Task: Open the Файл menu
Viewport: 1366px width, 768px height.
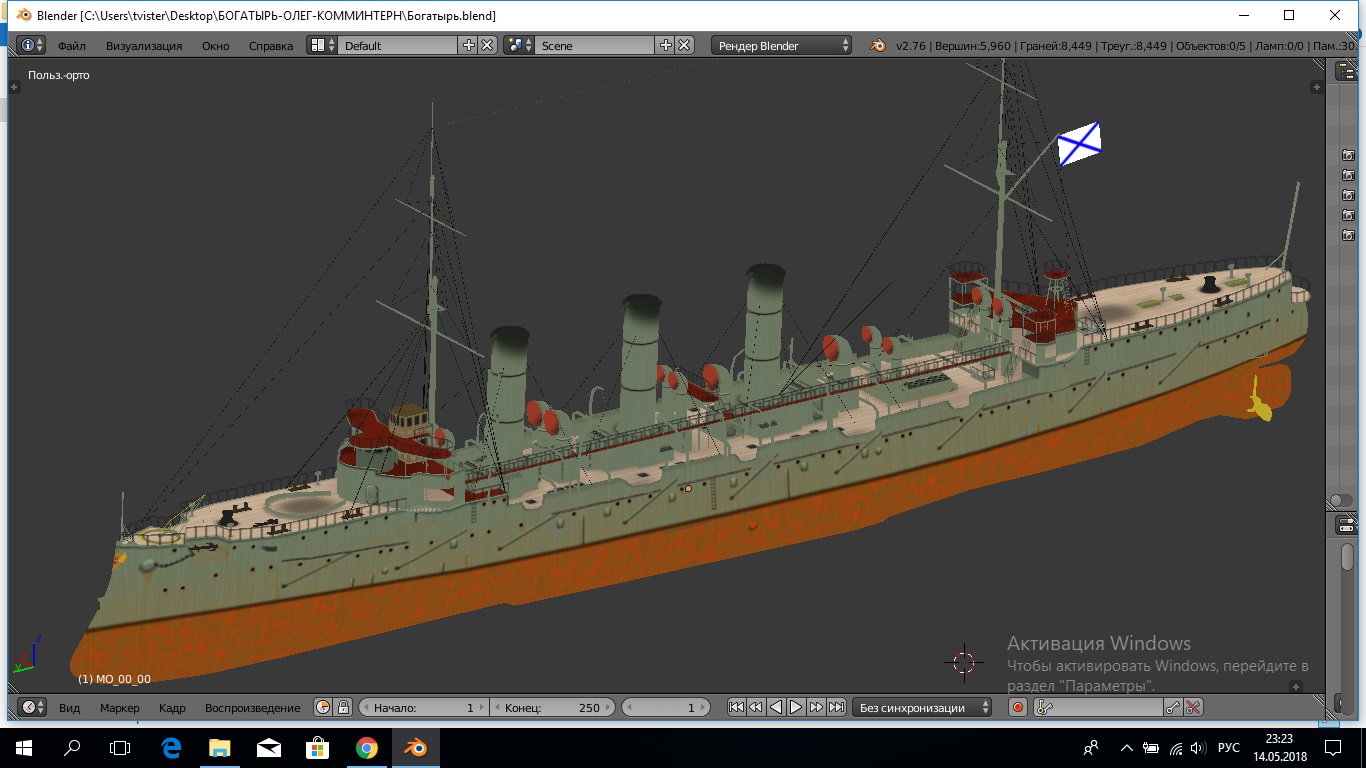Action: click(71, 46)
